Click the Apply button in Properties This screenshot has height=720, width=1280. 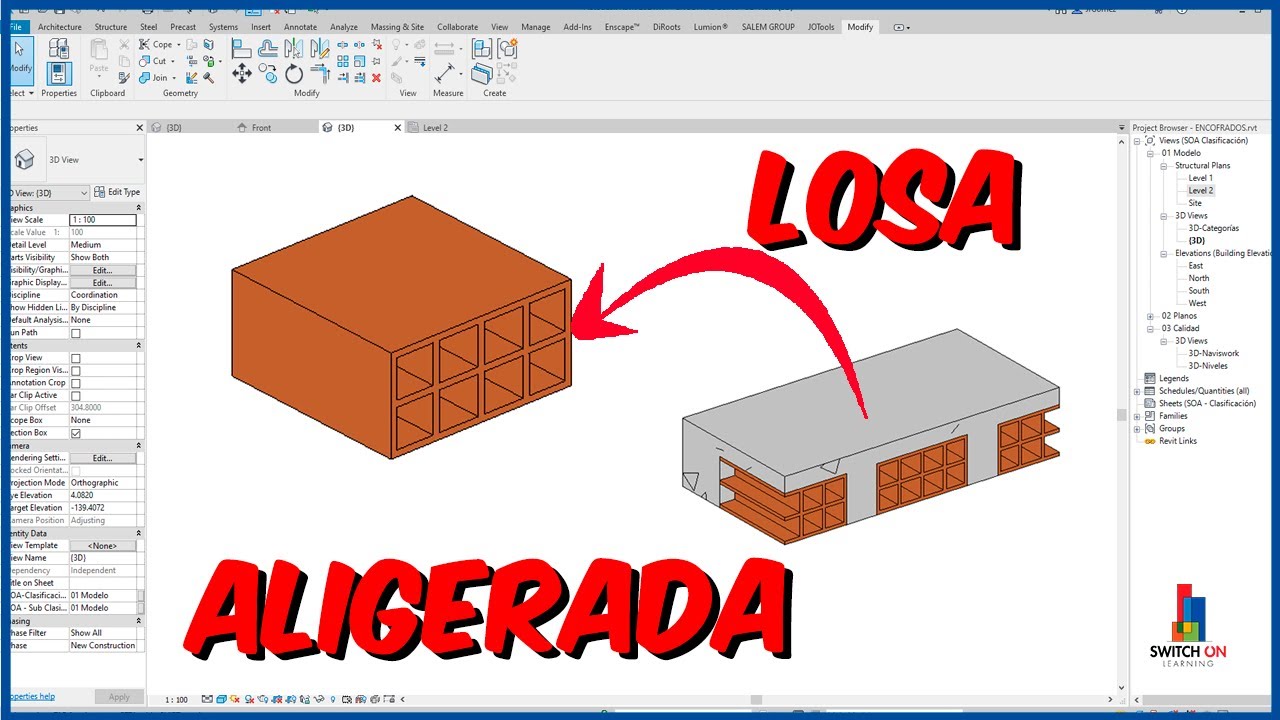(x=119, y=697)
